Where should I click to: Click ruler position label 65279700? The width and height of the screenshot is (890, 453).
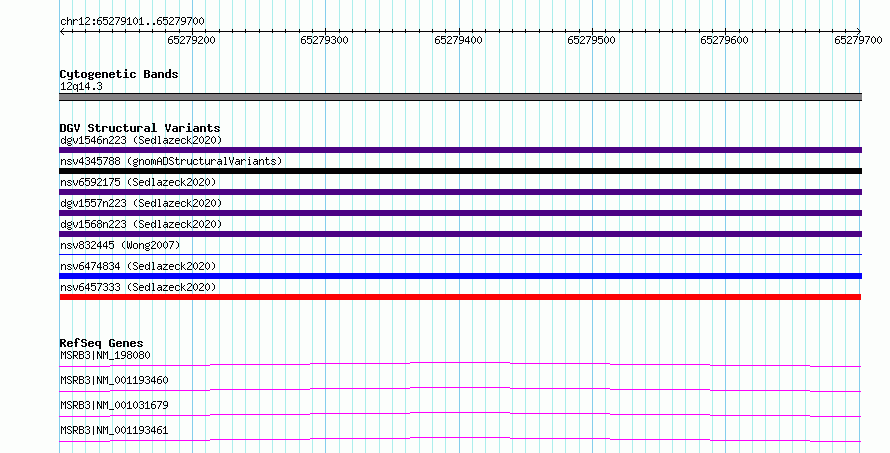coord(858,40)
